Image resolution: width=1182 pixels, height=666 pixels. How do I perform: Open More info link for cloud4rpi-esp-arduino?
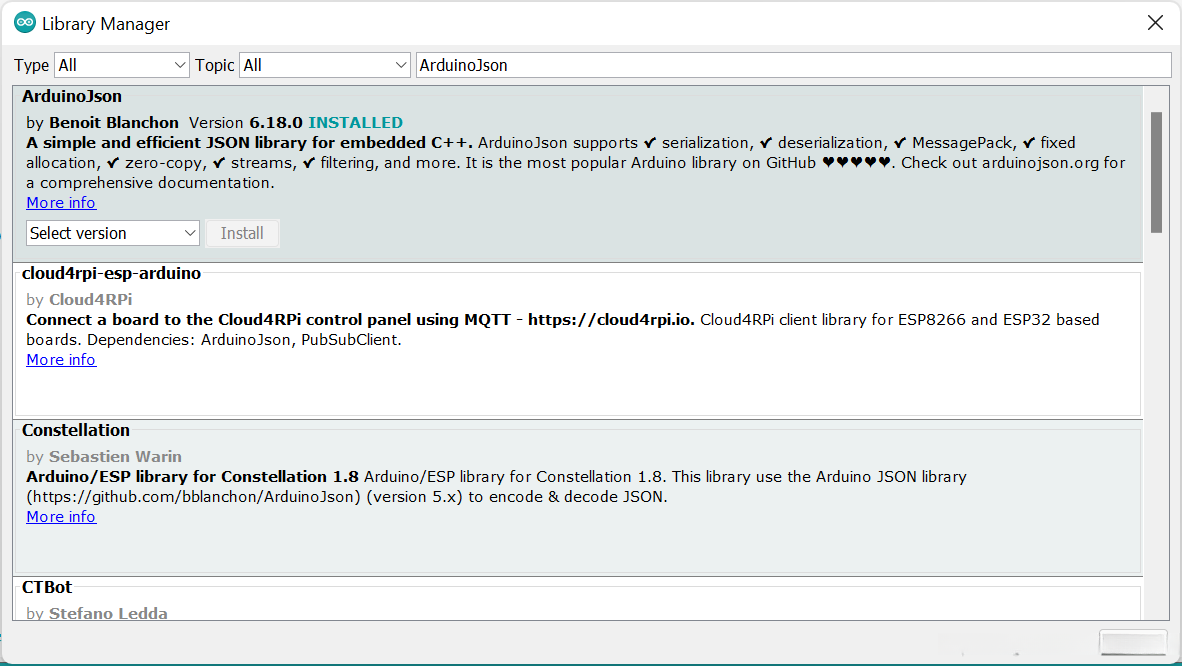click(x=61, y=360)
